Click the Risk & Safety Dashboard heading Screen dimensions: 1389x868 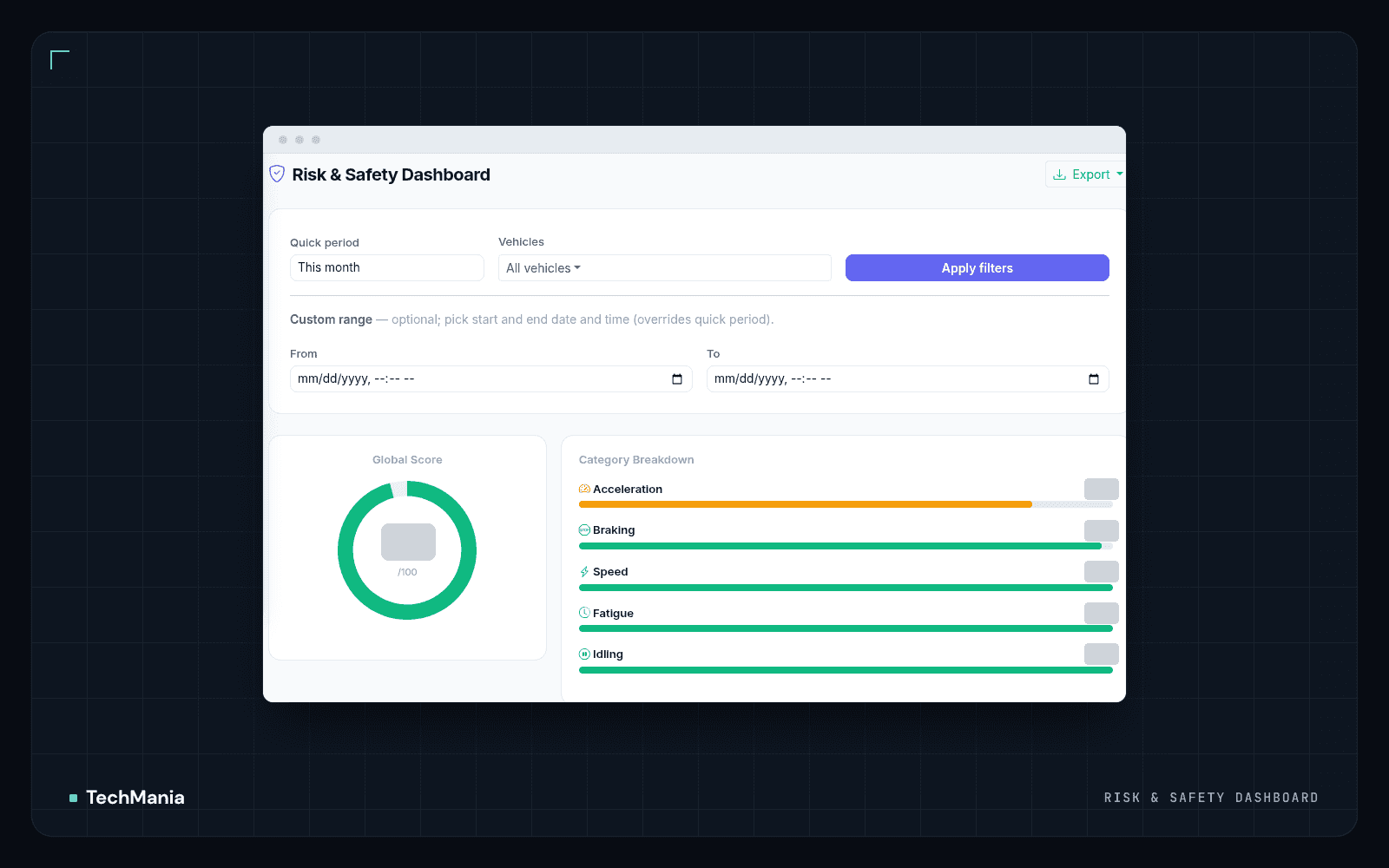(x=391, y=174)
